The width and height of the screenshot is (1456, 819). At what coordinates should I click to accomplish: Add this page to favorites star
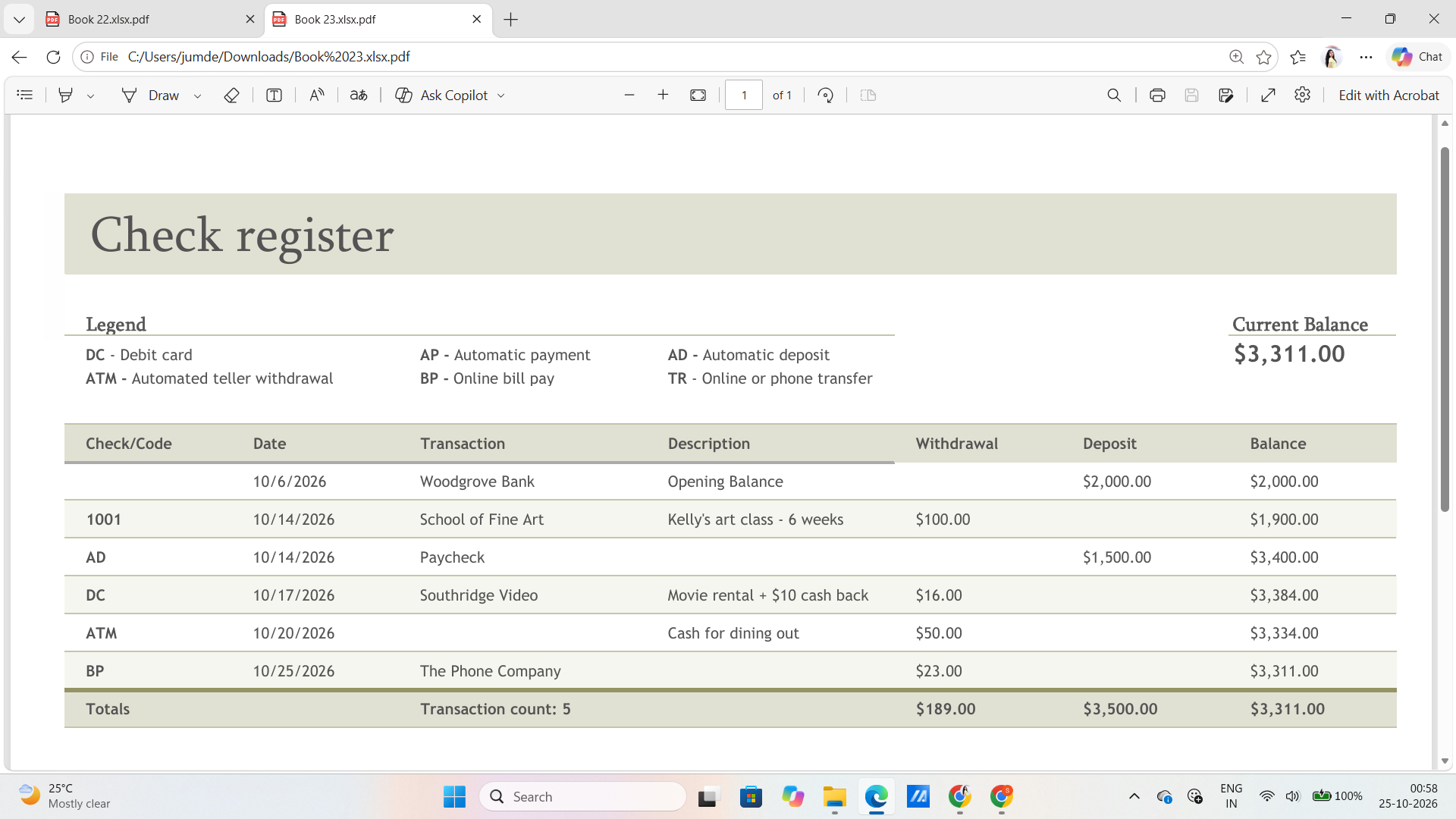1263,57
